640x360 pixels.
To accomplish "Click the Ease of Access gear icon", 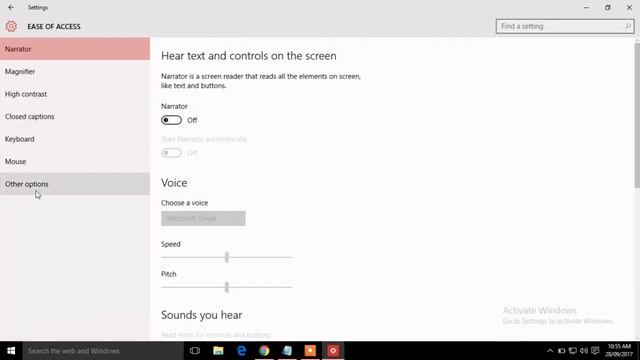I will (11, 27).
